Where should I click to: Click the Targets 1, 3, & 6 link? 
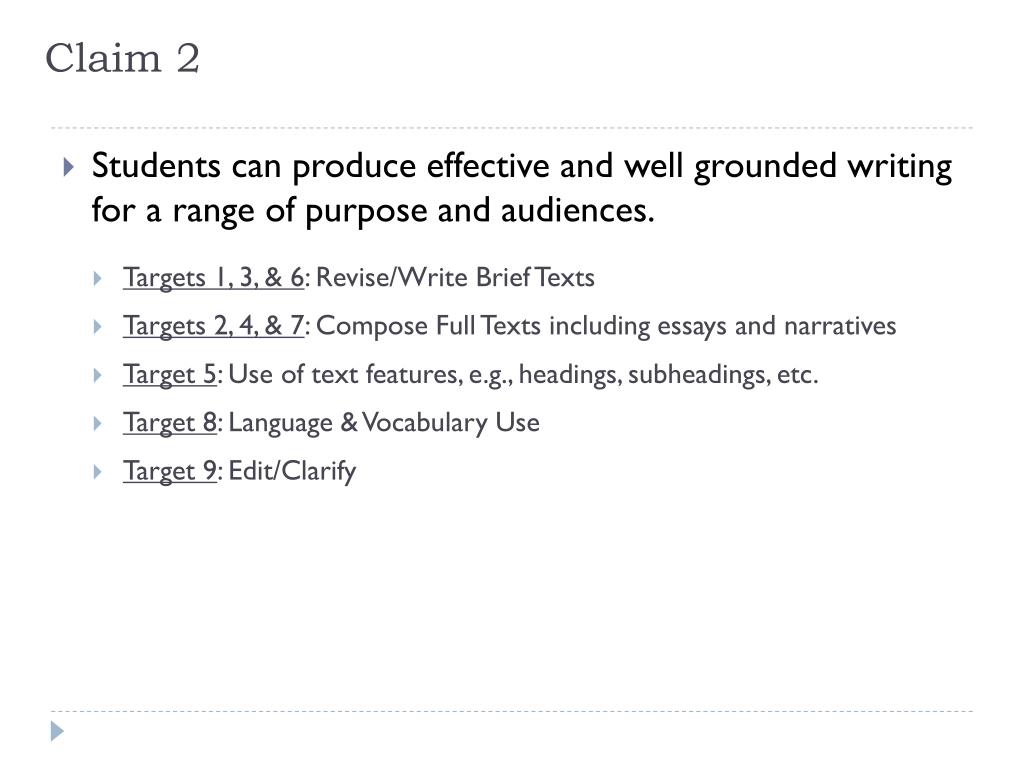coord(214,278)
